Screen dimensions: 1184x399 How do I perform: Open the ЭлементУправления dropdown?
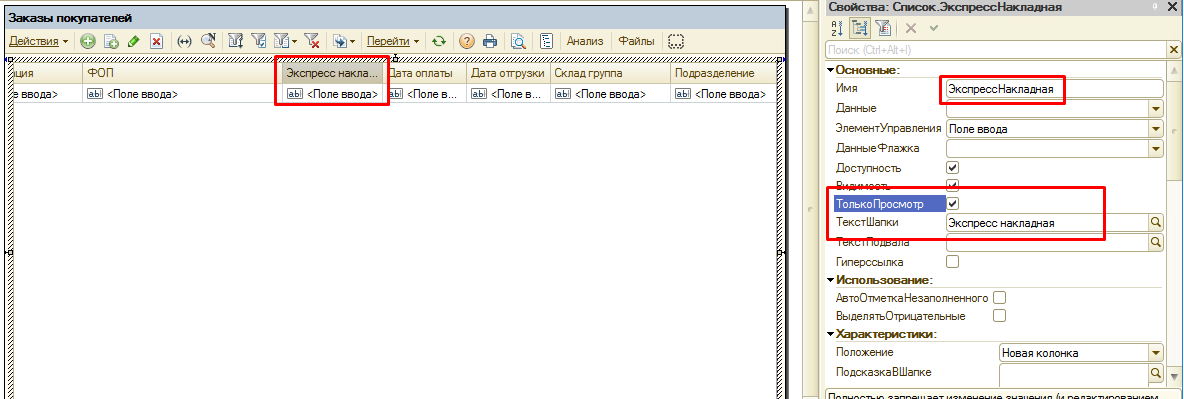[x=1156, y=128]
